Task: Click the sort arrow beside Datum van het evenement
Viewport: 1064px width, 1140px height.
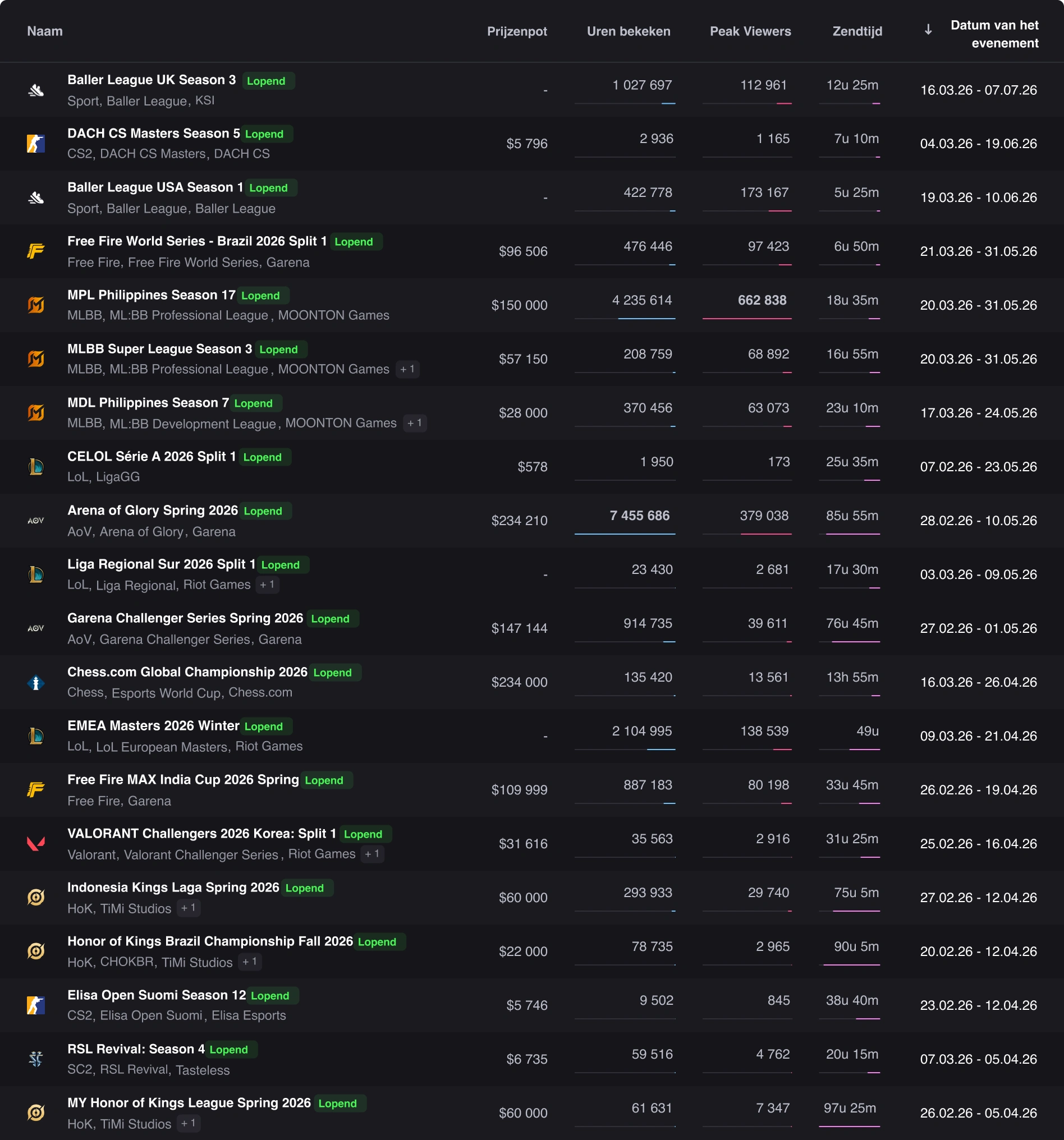Action: (928, 30)
